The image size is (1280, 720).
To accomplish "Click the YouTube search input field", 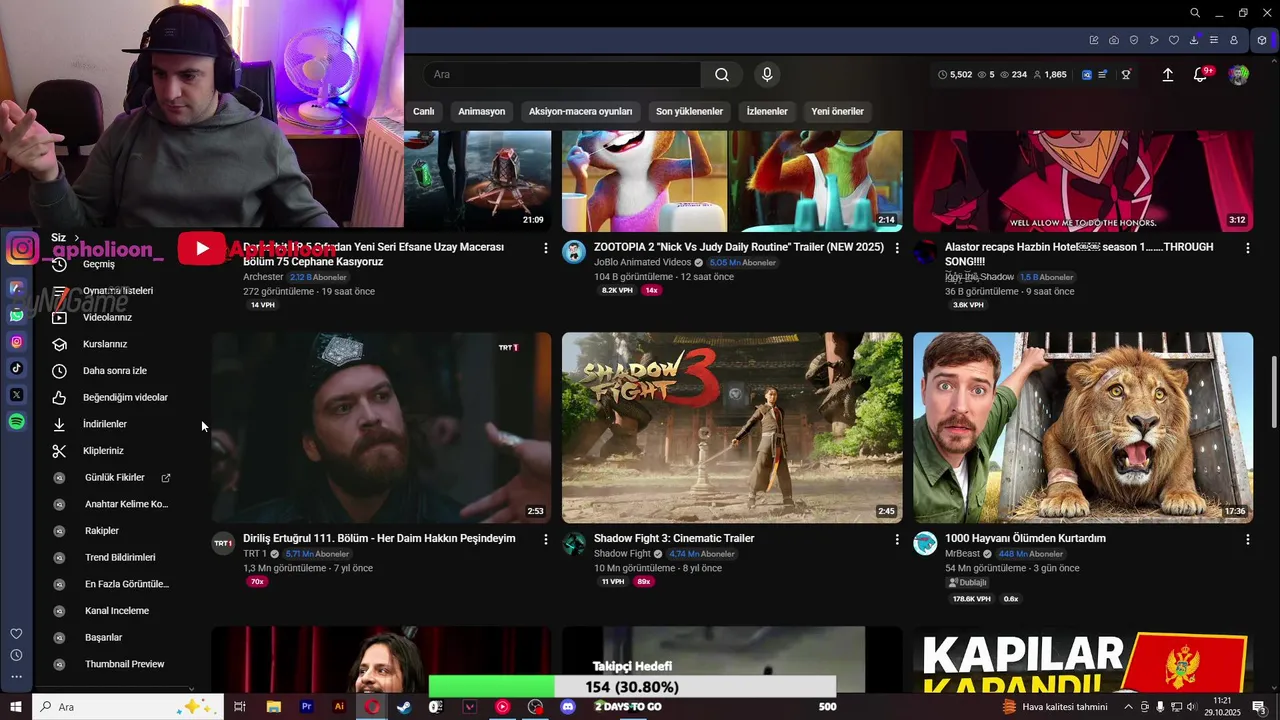I will pyautogui.click(x=562, y=74).
